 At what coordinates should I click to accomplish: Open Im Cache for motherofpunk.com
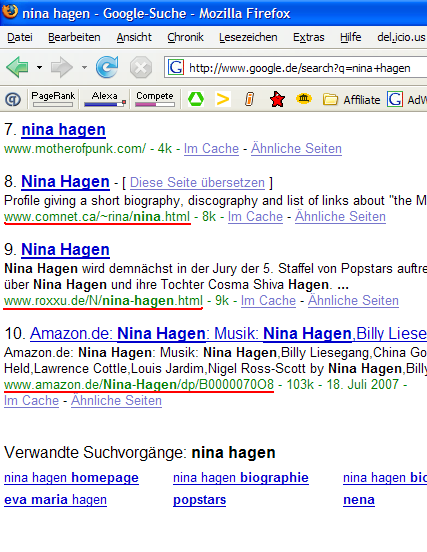click(211, 149)
